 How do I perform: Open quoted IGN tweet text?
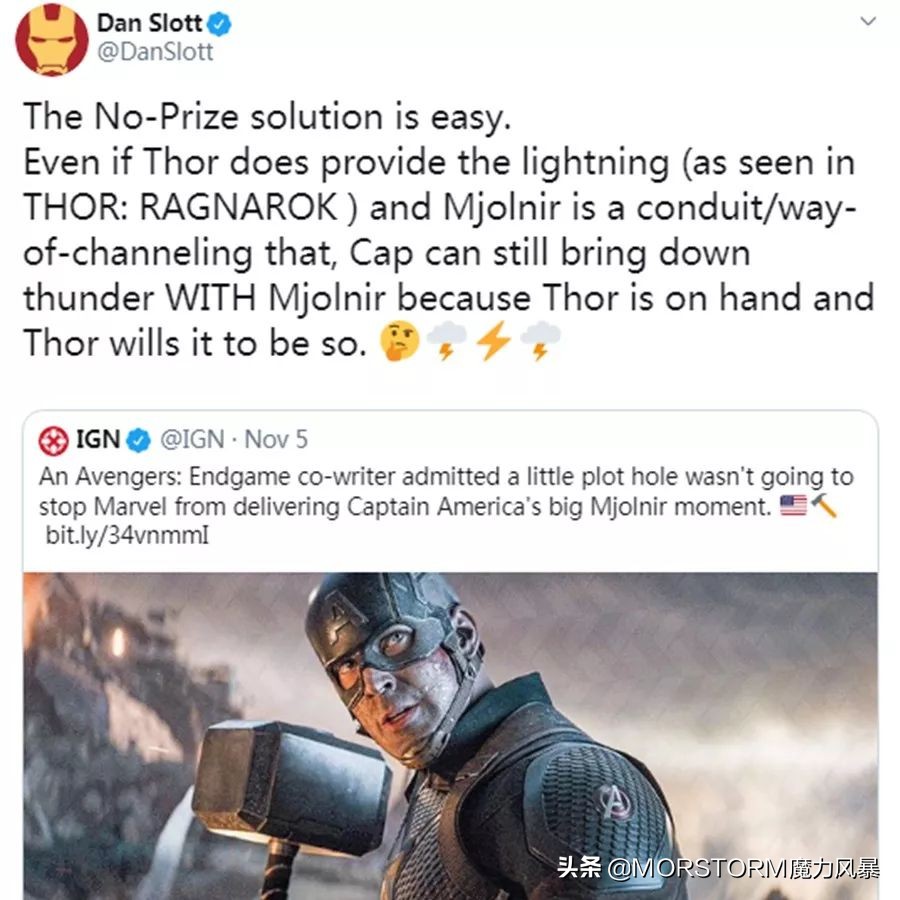pos(446,492)
